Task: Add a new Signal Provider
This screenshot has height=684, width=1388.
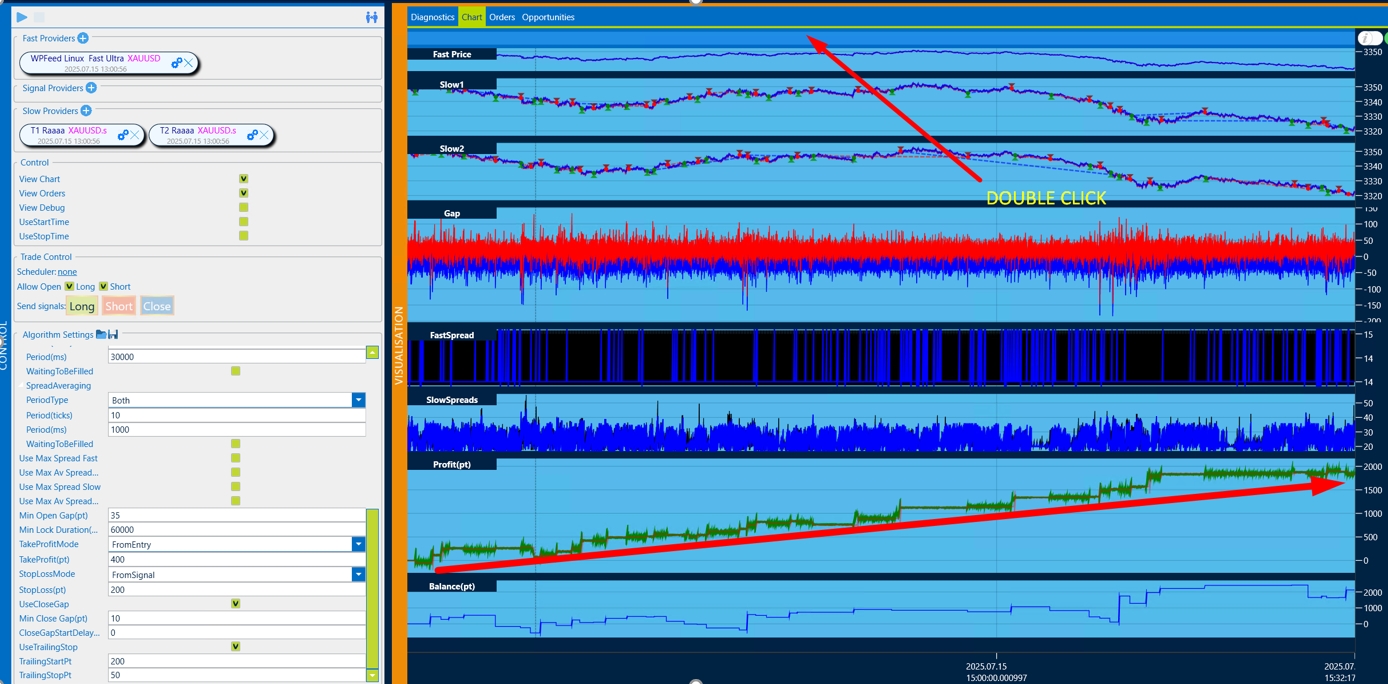Action: click(x=91, y=88)
